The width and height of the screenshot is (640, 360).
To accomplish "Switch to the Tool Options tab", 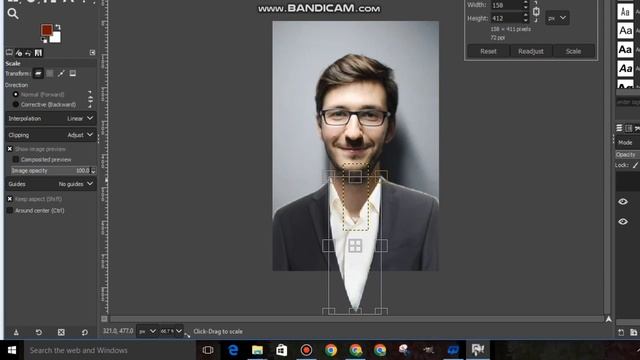I will tap(9, 53).
